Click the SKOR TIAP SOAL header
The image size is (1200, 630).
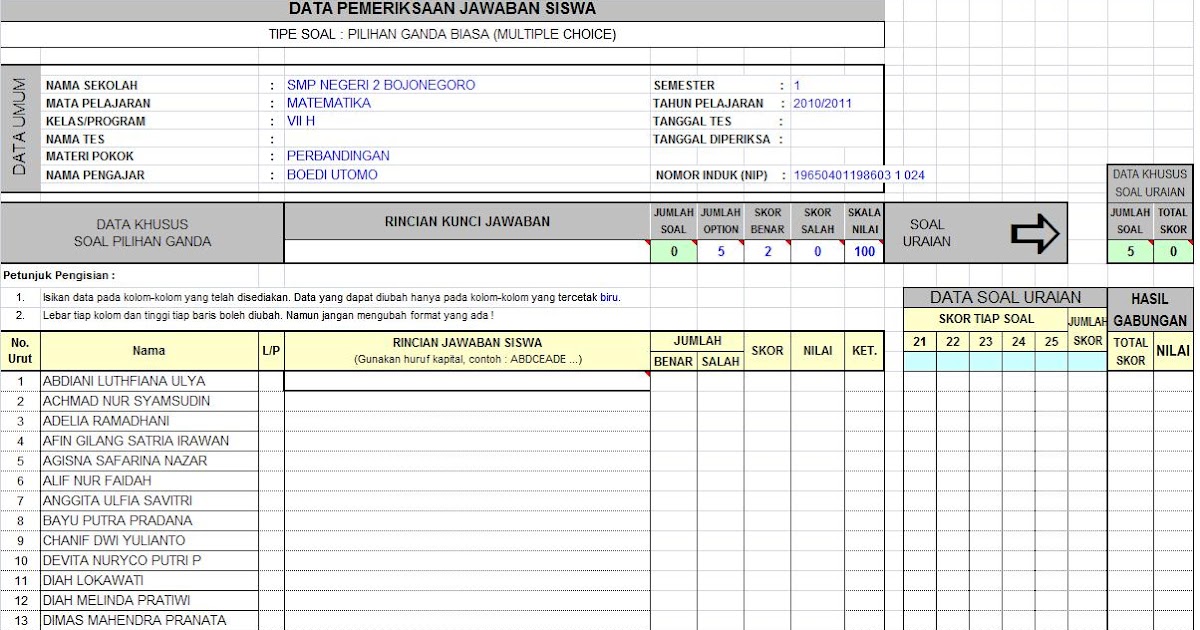point(986,319)
